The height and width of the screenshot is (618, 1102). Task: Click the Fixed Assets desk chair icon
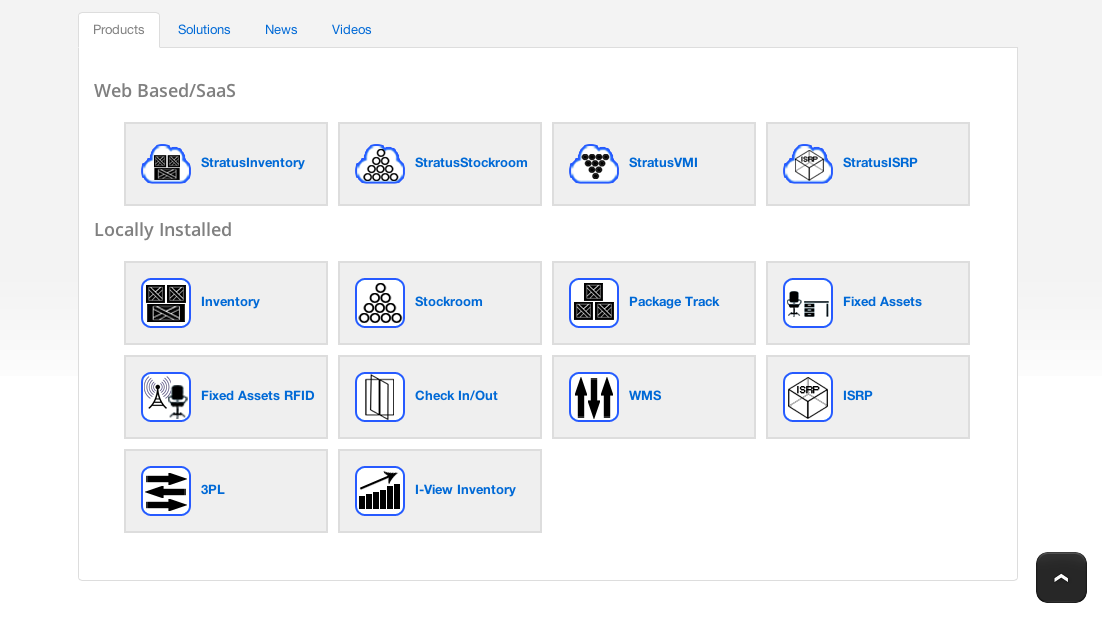(808, 303)
